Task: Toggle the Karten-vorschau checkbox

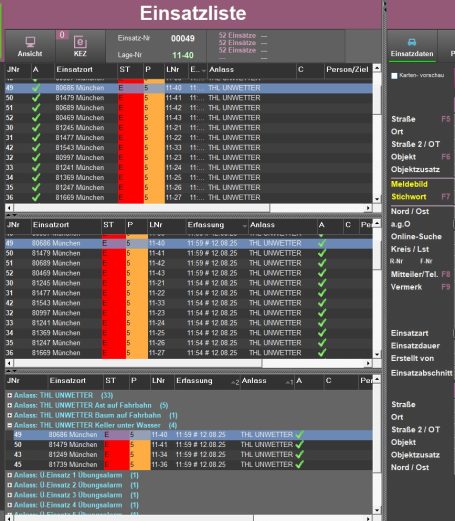Action: coord(394,76)
